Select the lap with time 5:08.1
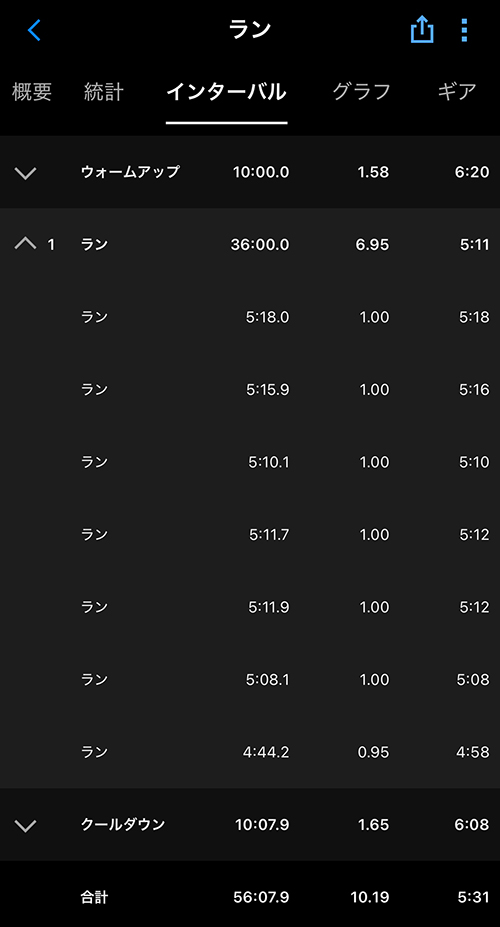Viewport: 500px width, 927px height. (250, 679)
